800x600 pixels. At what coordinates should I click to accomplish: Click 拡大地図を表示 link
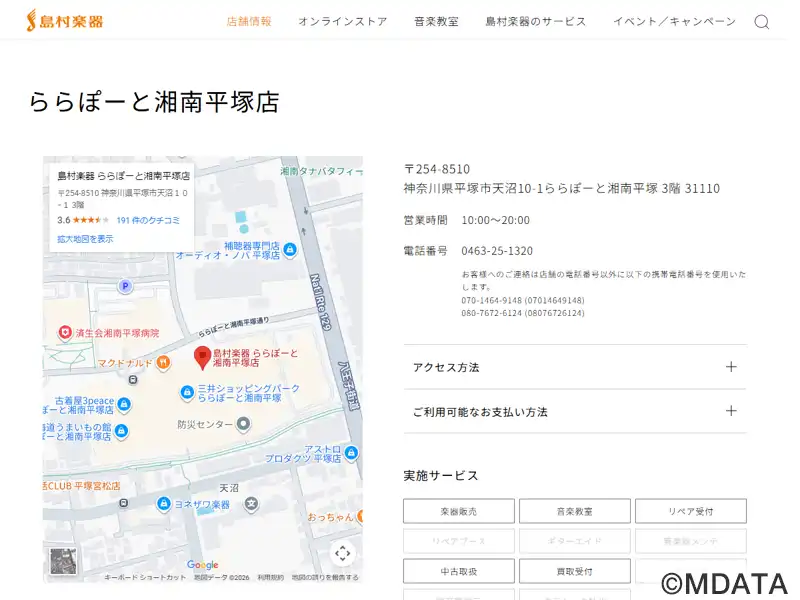coord(85,239)
